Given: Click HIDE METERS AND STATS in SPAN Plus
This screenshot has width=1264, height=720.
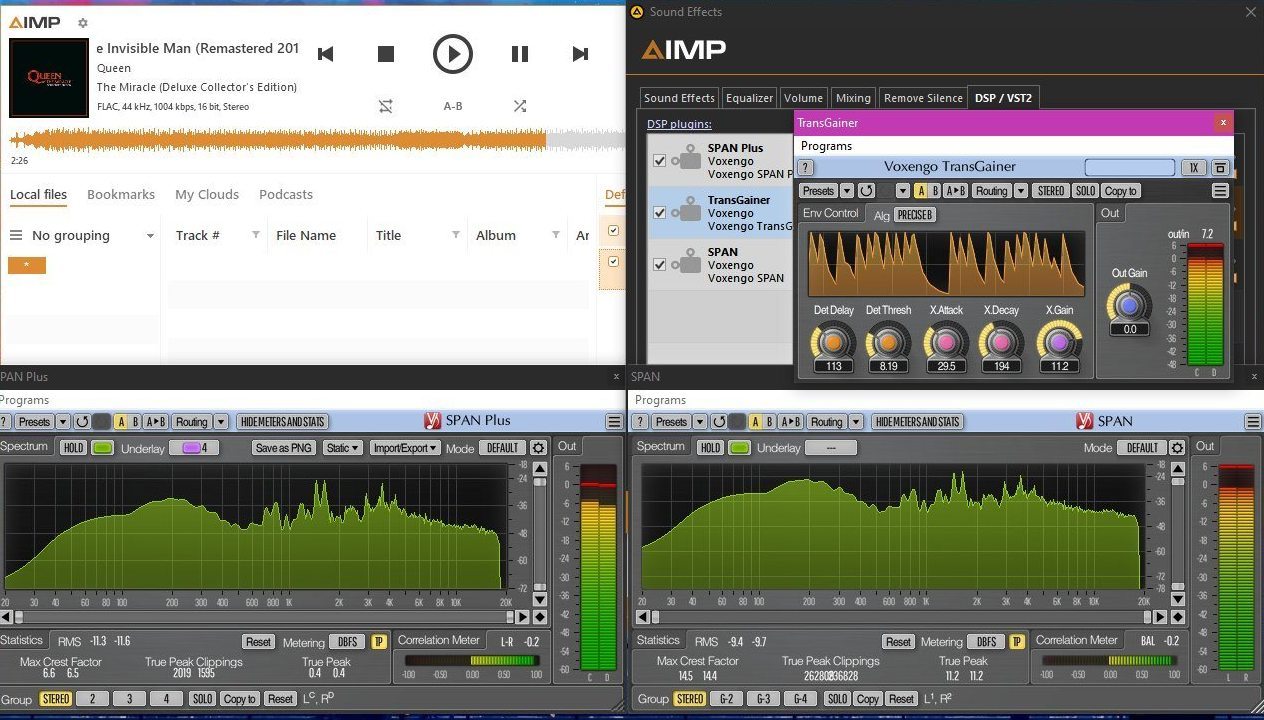Looking at the screenshot, I should tap(283, 422).
